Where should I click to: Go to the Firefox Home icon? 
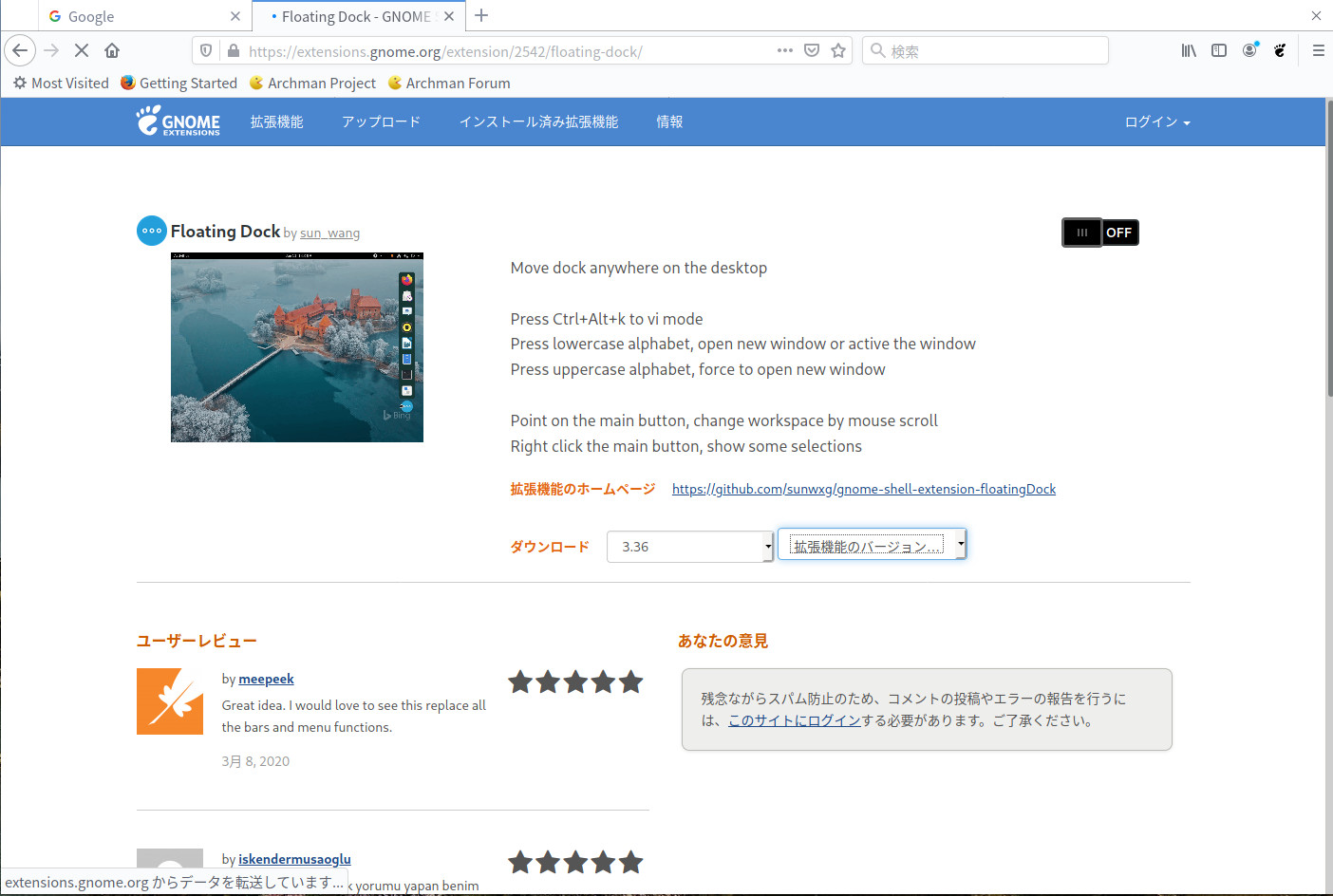click(x=112, y=50)
